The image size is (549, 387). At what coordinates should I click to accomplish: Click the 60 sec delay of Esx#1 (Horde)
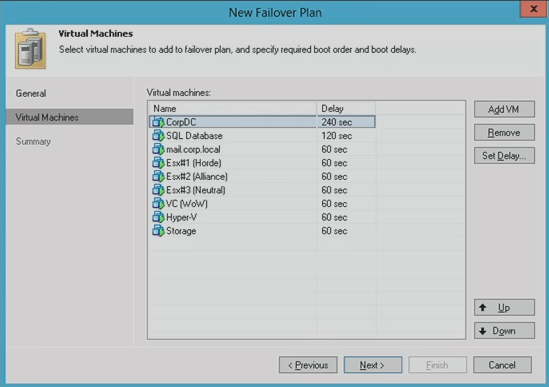click(334, 163)
